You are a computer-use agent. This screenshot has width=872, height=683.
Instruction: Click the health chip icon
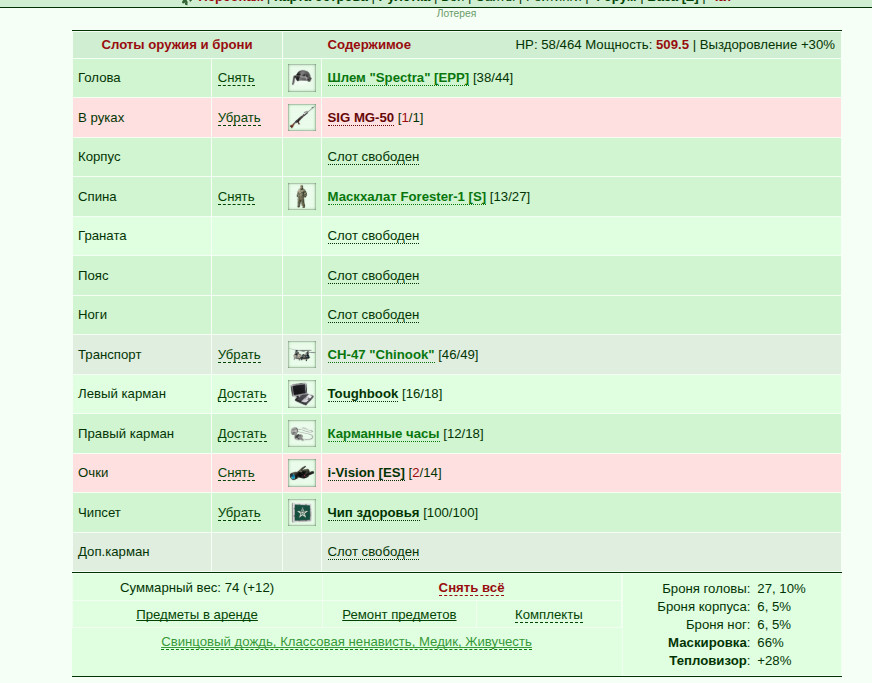(302, 513)
